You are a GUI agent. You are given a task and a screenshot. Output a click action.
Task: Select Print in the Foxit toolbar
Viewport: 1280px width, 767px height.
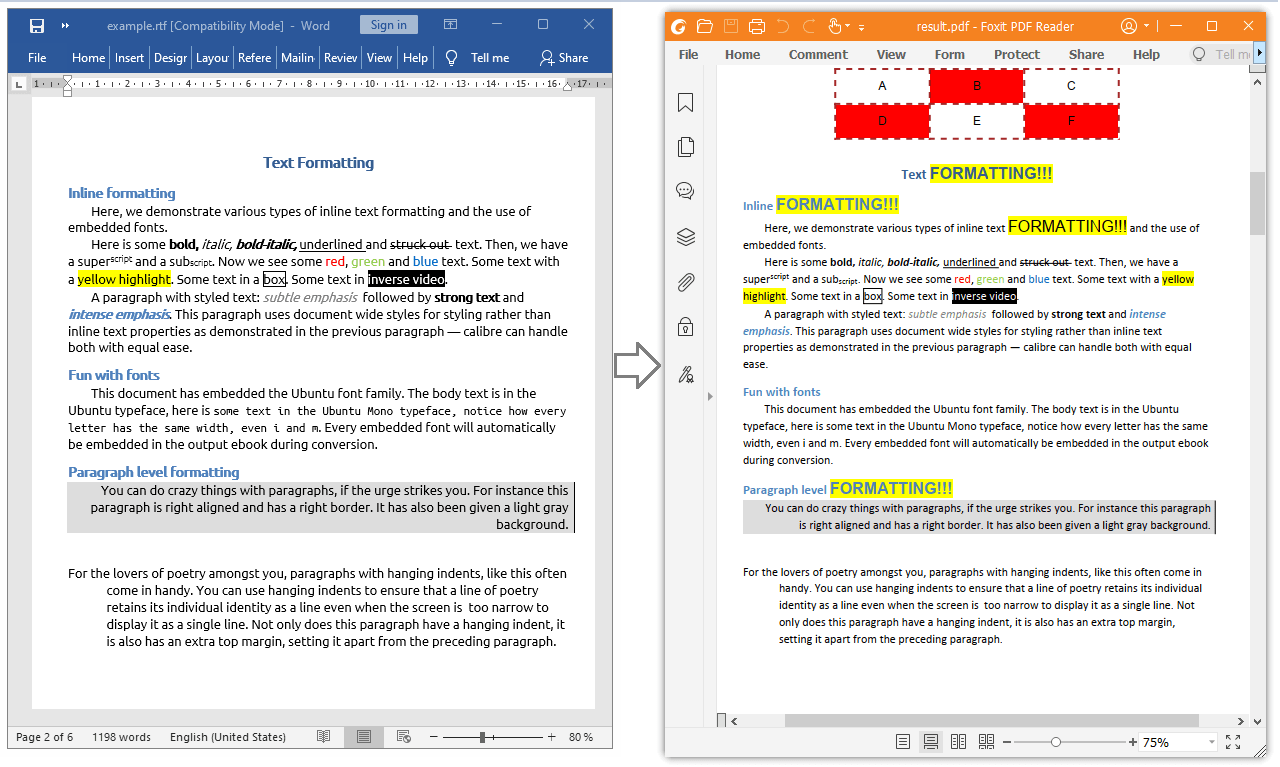758,25
